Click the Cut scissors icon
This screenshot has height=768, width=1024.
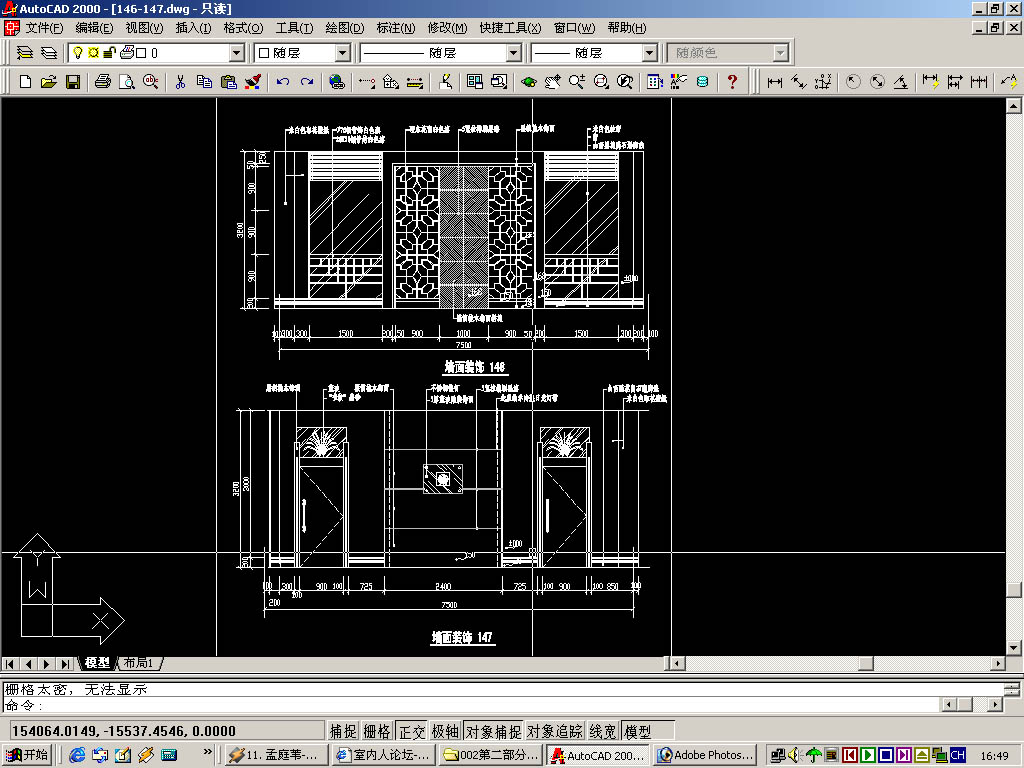click(180, 82)
